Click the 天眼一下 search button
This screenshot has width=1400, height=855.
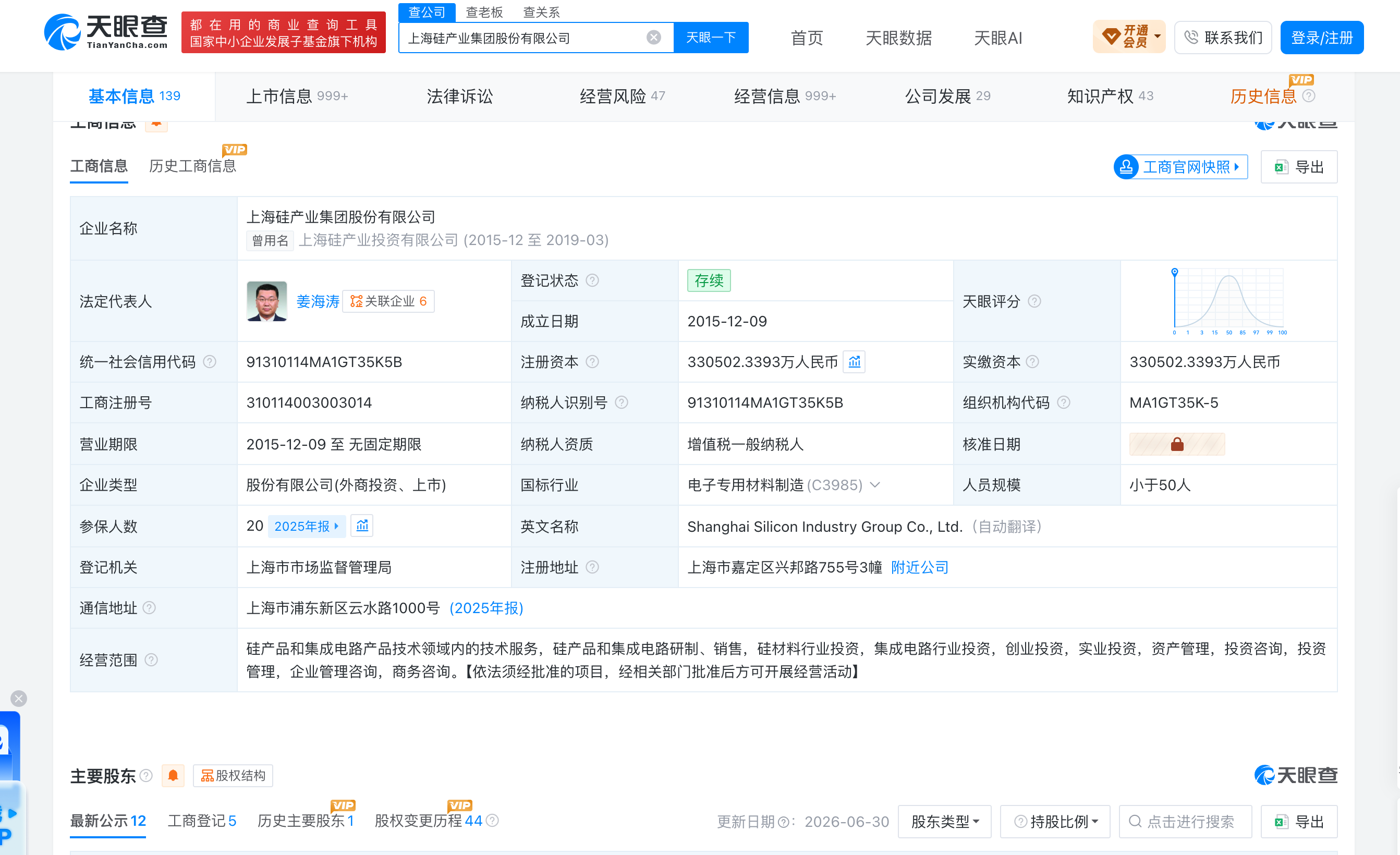(711, 38)
